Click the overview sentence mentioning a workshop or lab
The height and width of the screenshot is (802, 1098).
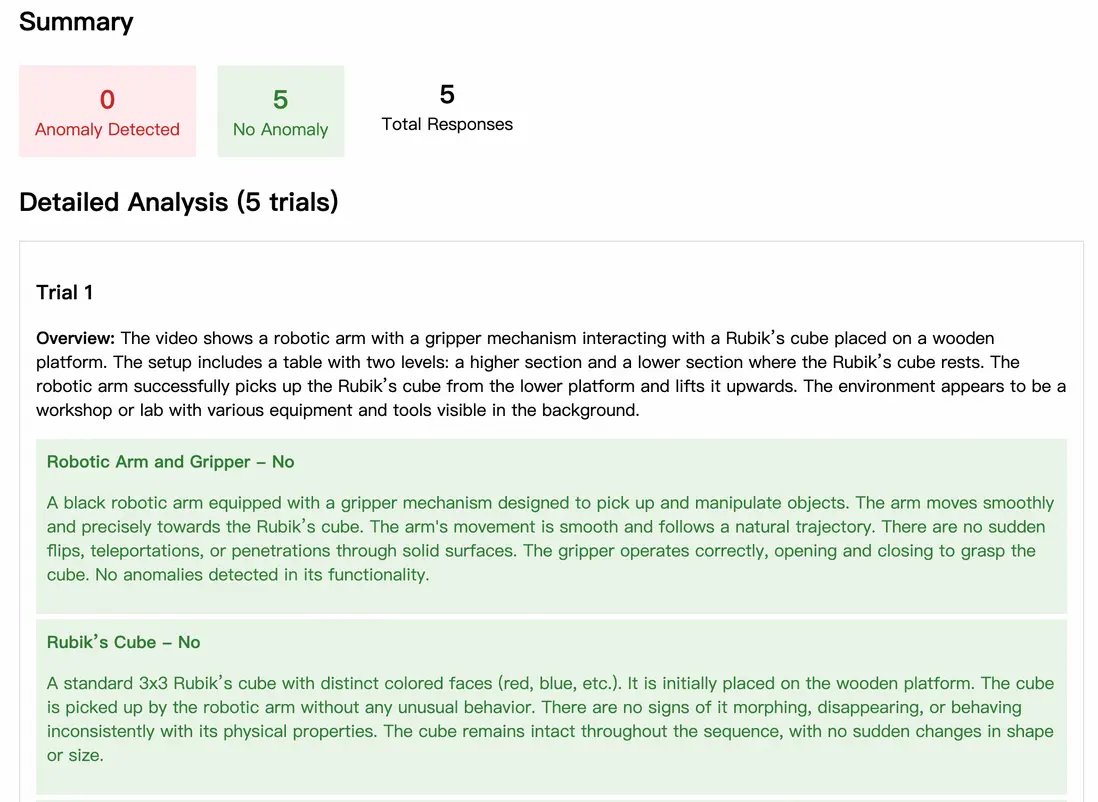point(700,386)
